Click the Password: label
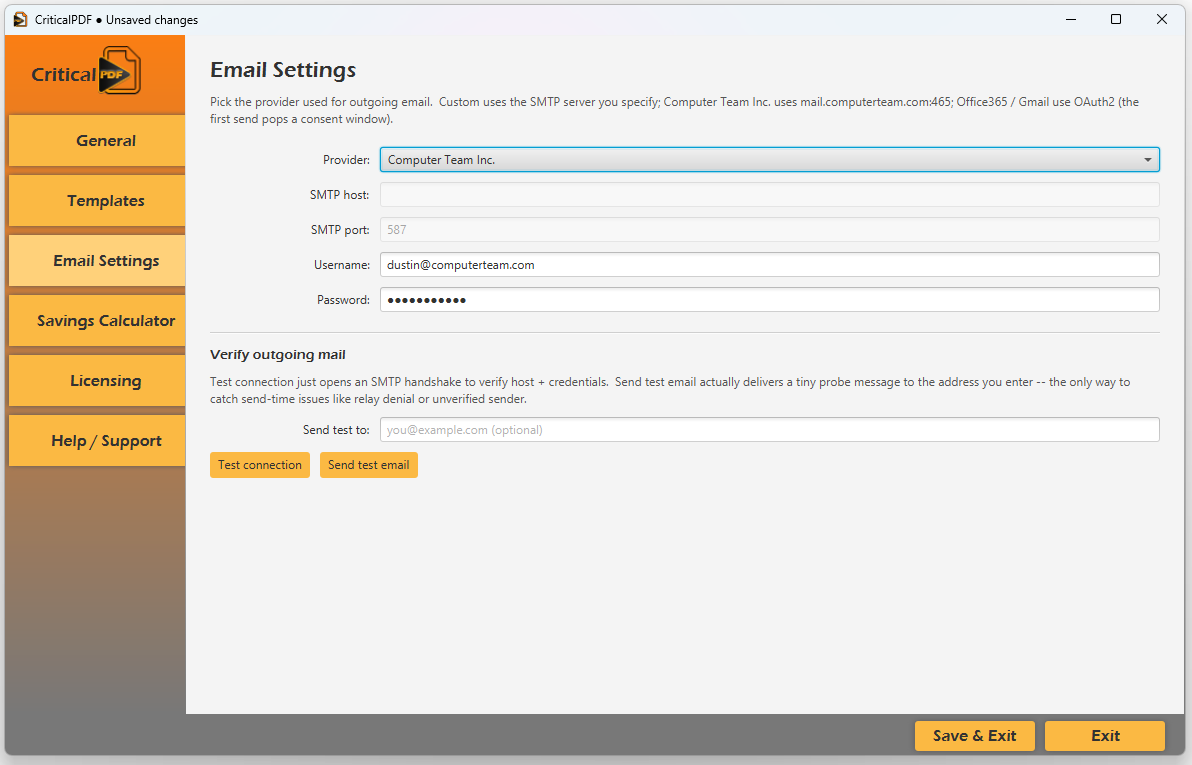This screenshot has width=1192, height=765. (343, 300)
